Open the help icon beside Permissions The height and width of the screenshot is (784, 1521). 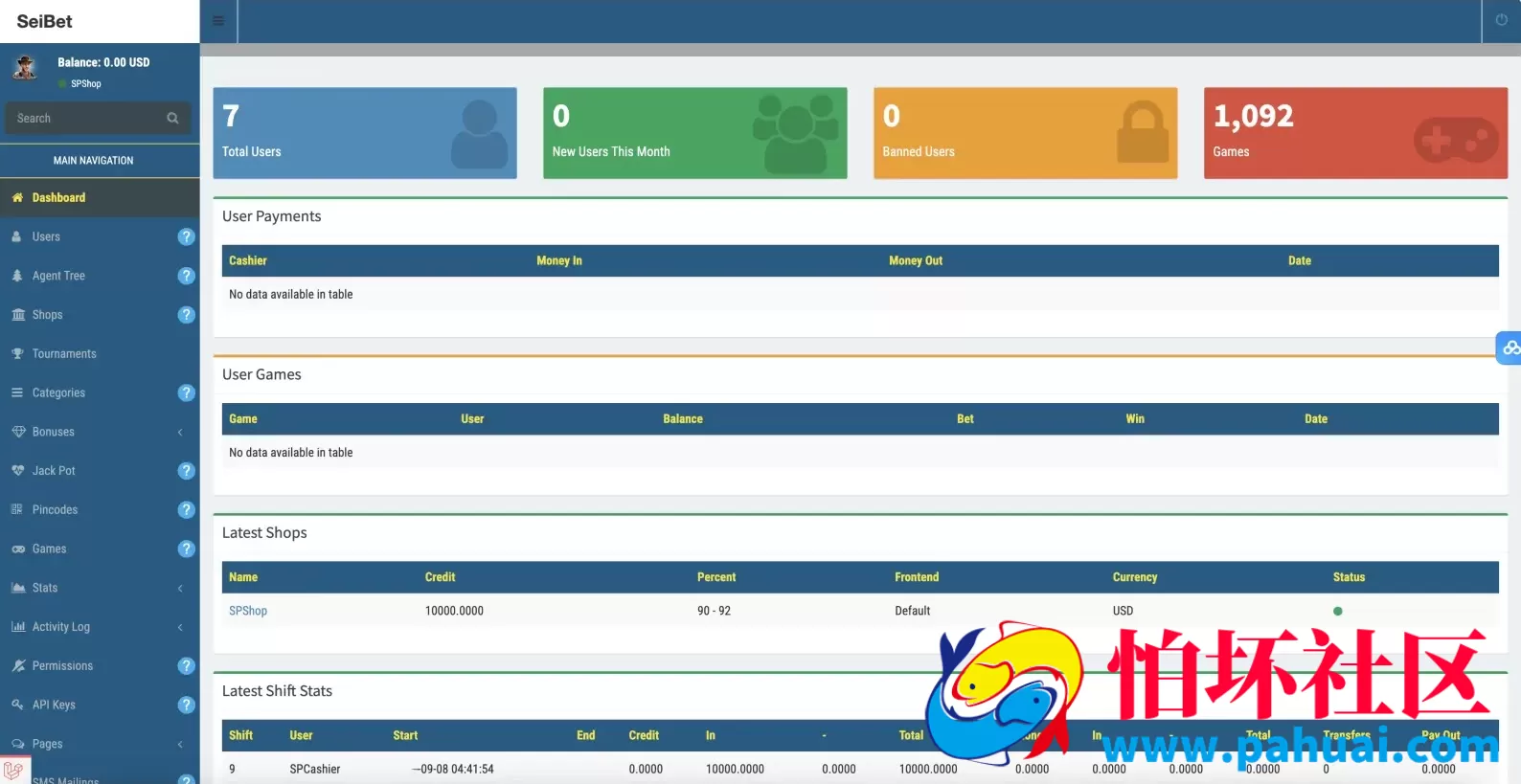[187, 666]
